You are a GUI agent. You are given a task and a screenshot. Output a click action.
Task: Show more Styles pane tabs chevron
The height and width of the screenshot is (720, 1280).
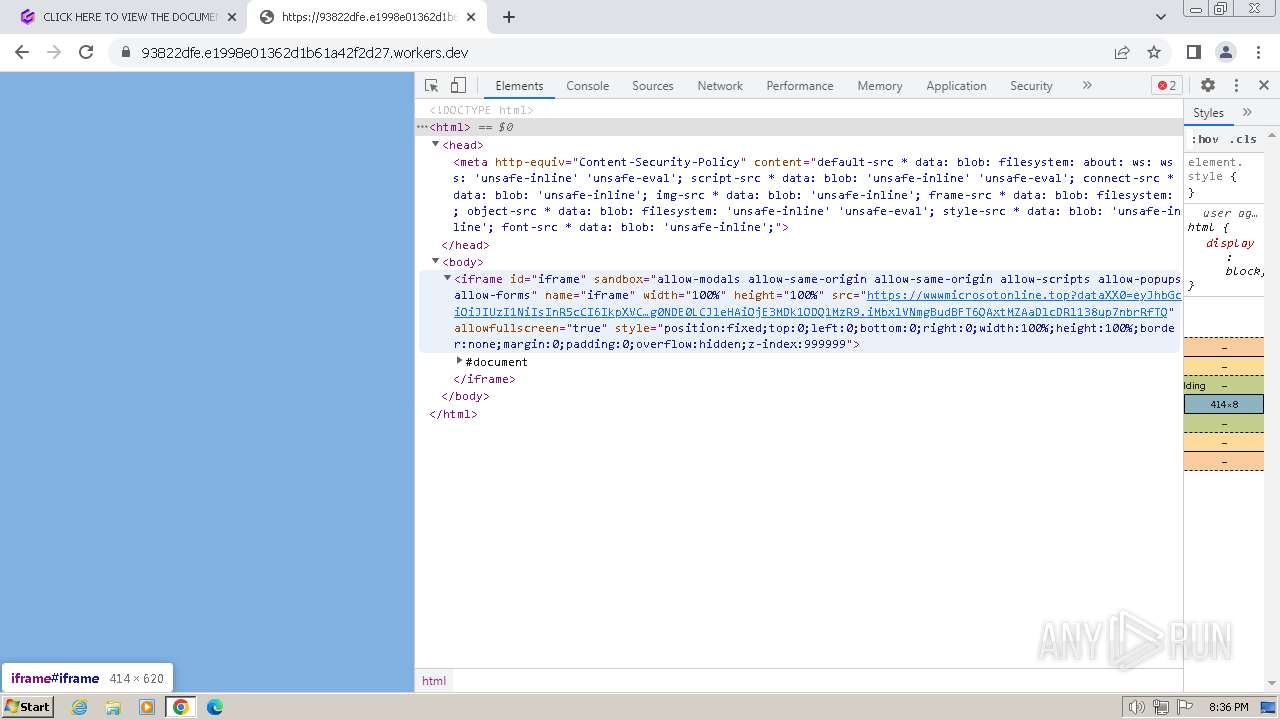pyautogui.click(x=1247, y=113)
